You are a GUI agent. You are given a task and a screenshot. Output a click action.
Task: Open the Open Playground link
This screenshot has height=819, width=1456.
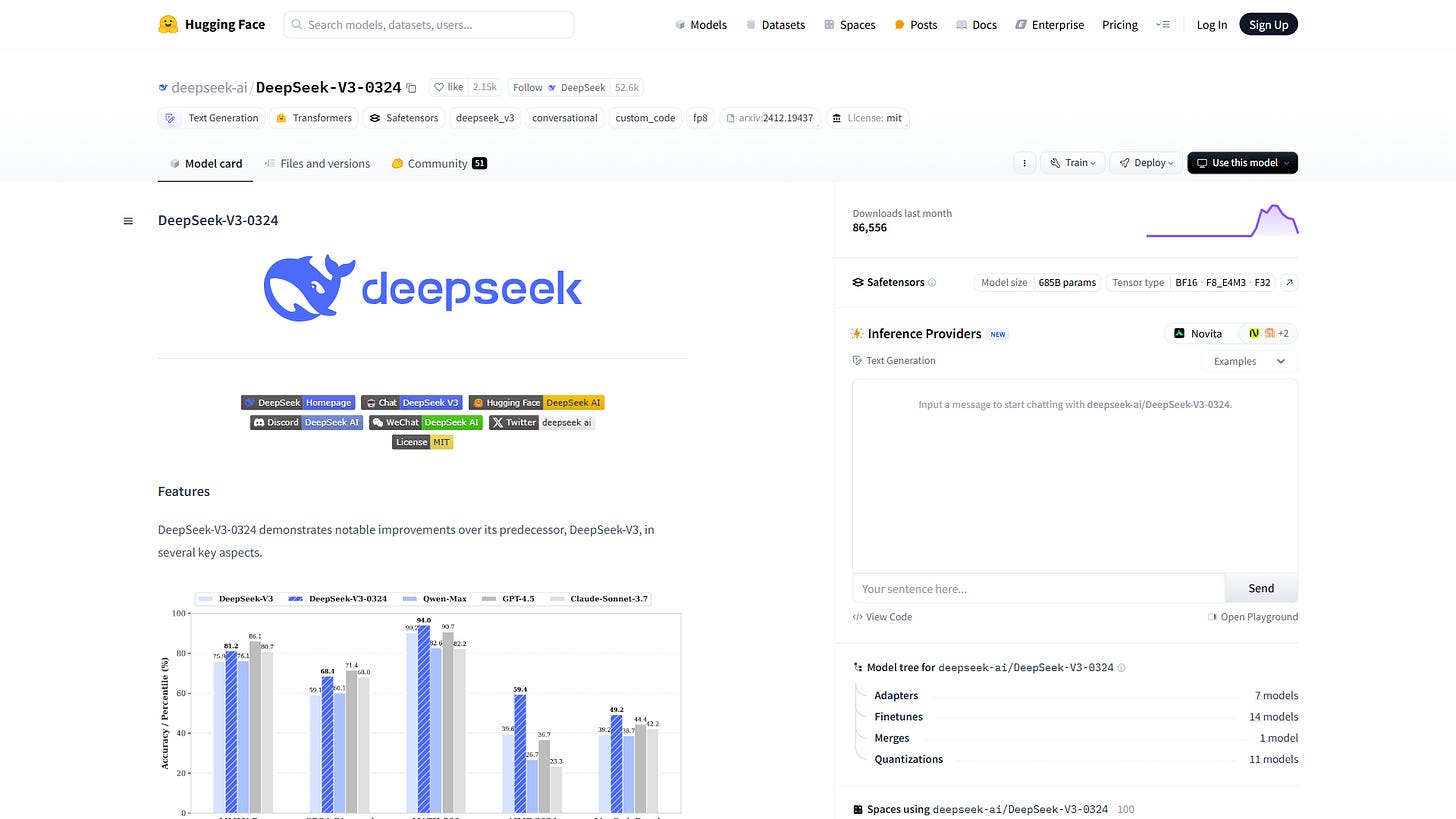pos(1253,617)
